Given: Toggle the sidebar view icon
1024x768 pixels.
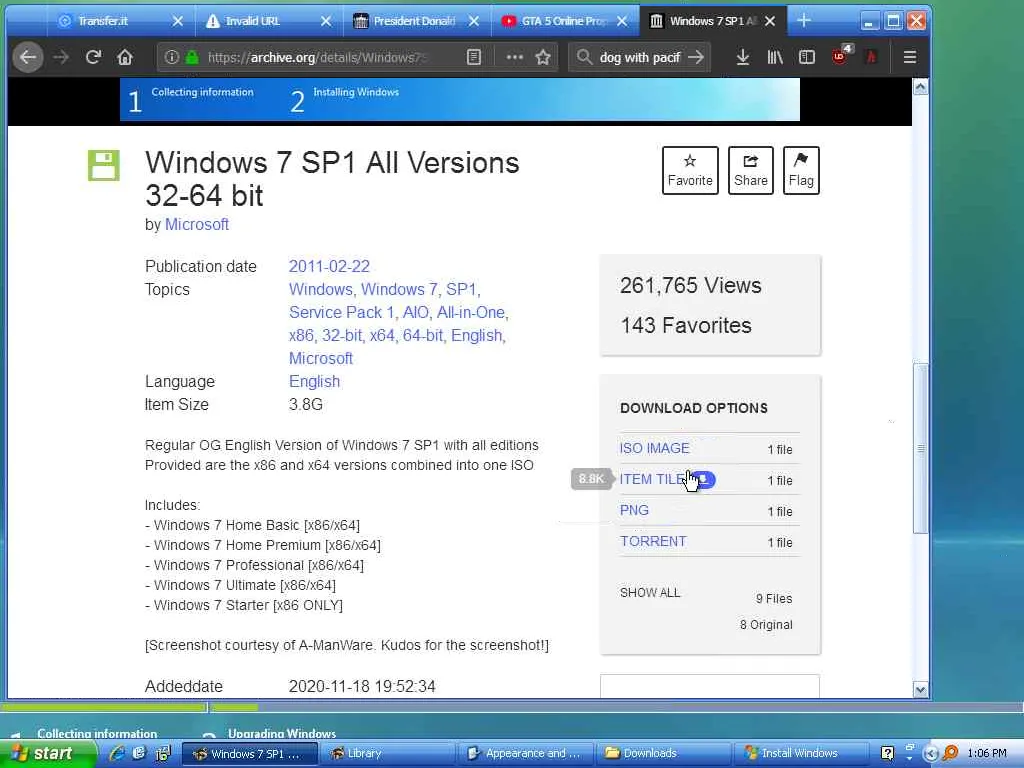Looking at the screenshot, I should click(x=807, y=57).
